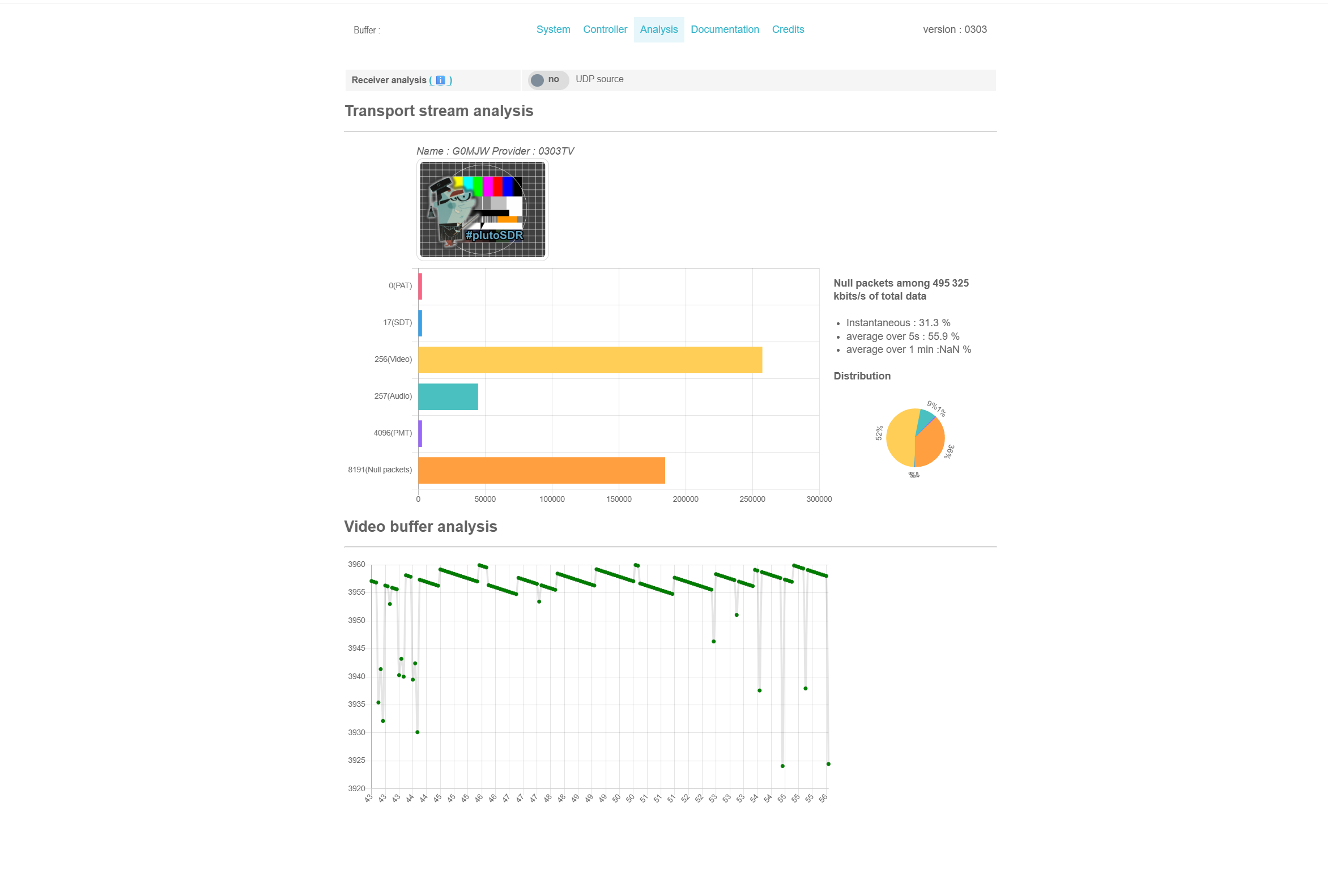Viewport: 1328px width, 896px height.
Task: Click the yellow 256(Video) bar
Action: 590,360
